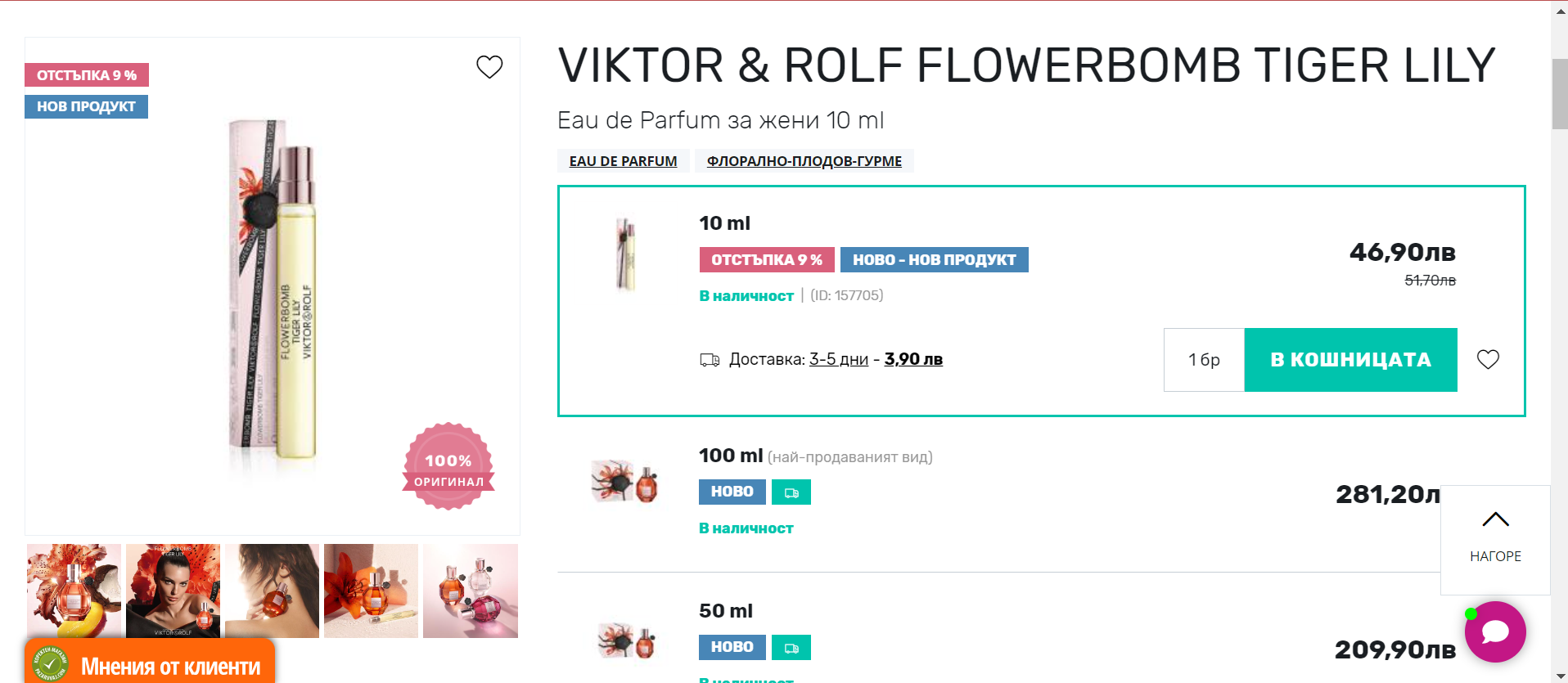The height and width of the screenshot is (683, 1568).
Task: Select the 50 ml size option
Action: 725,611
